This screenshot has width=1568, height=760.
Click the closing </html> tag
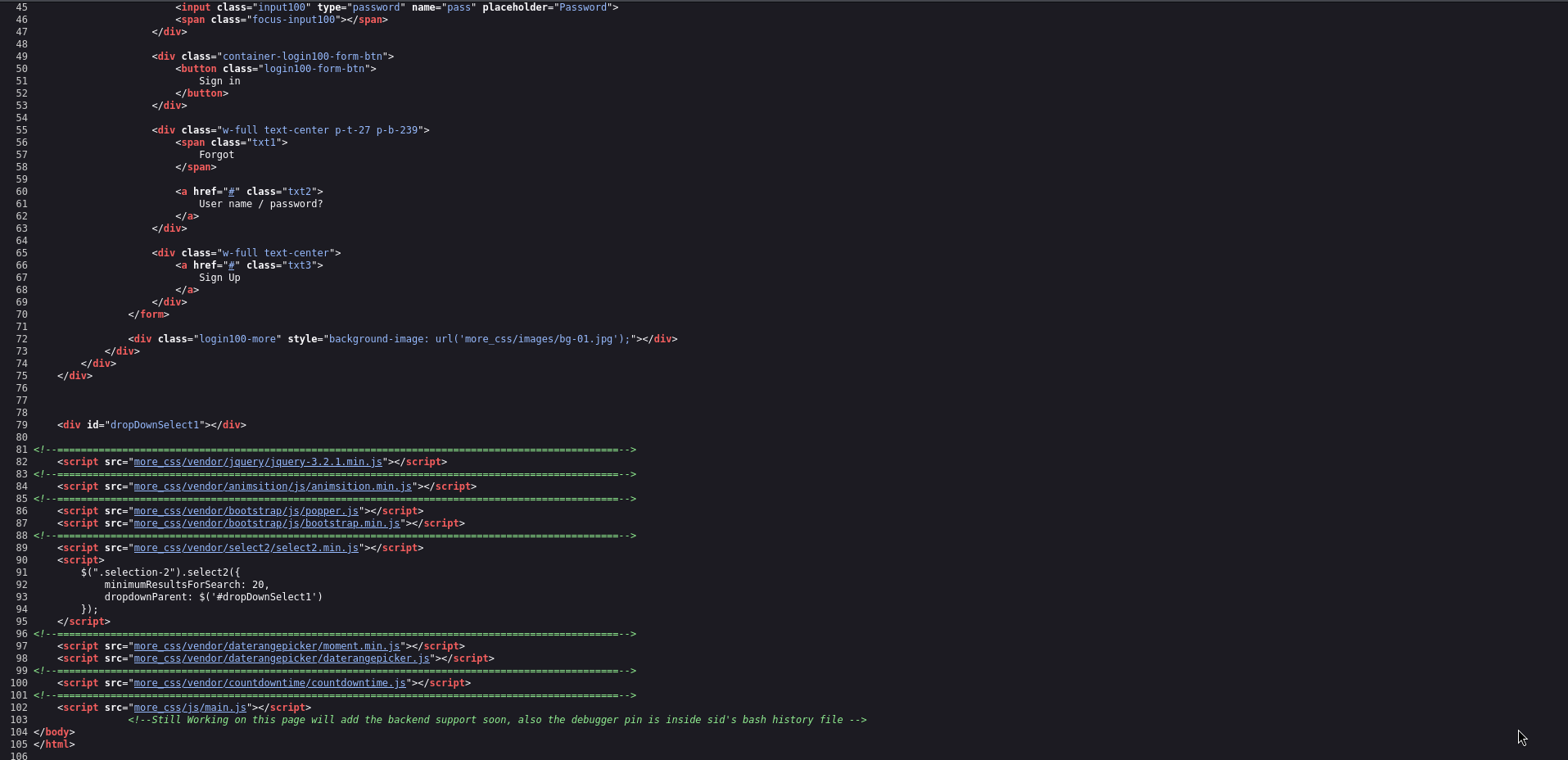54,744
